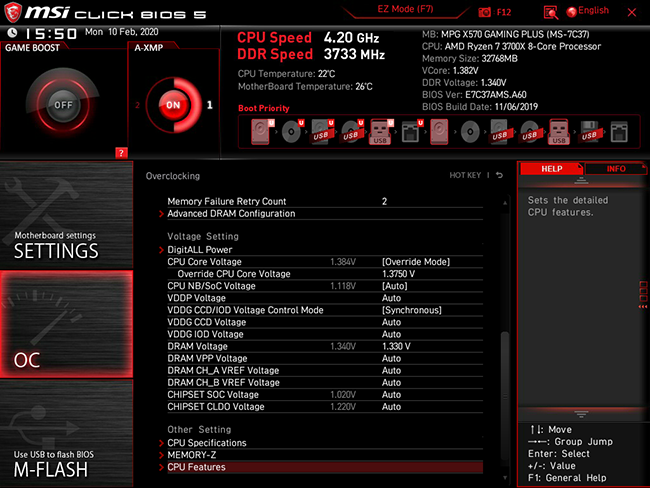Click the clock icon beside the time
650x488 pixels.
click(12, 32)
